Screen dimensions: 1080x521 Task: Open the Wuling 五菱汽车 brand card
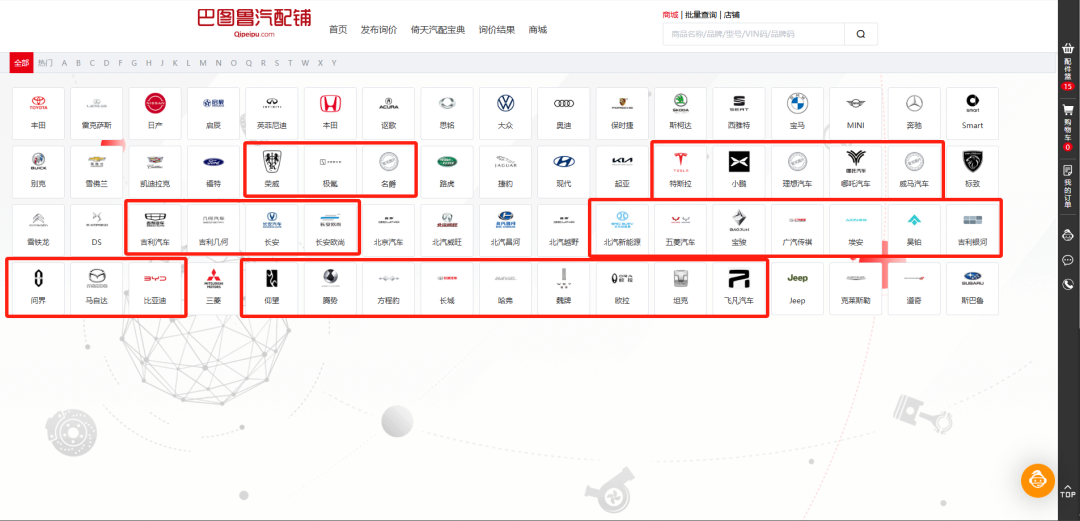pos(681,231)
